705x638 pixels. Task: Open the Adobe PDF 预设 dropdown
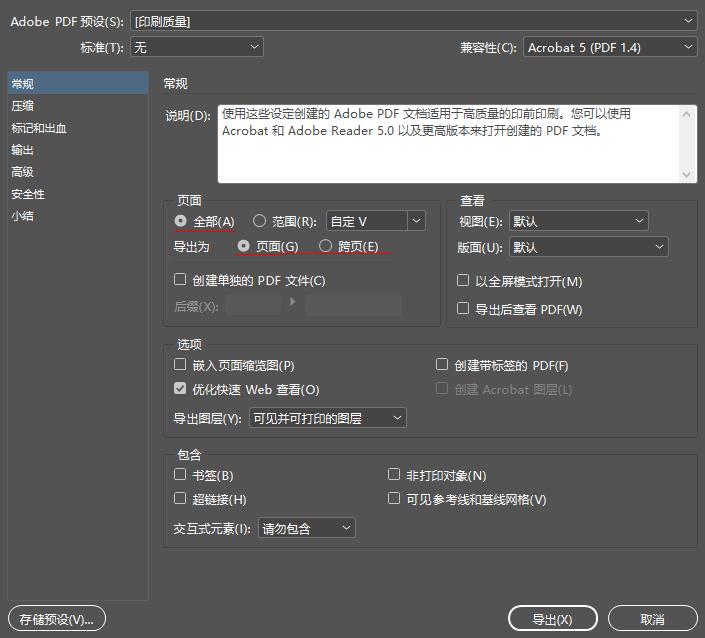point(414,21)
